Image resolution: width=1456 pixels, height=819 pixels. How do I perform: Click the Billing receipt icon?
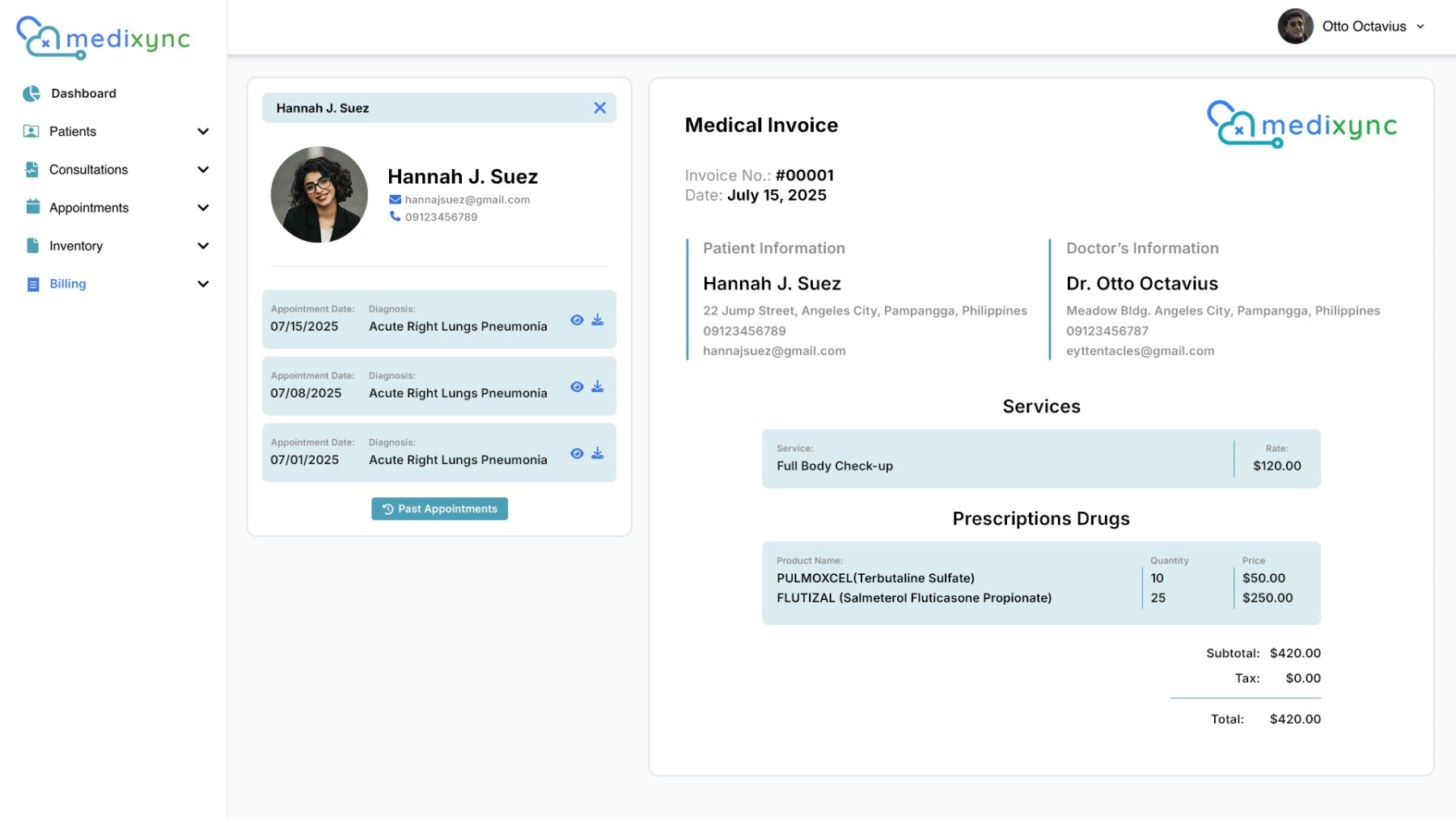(32, 285)
